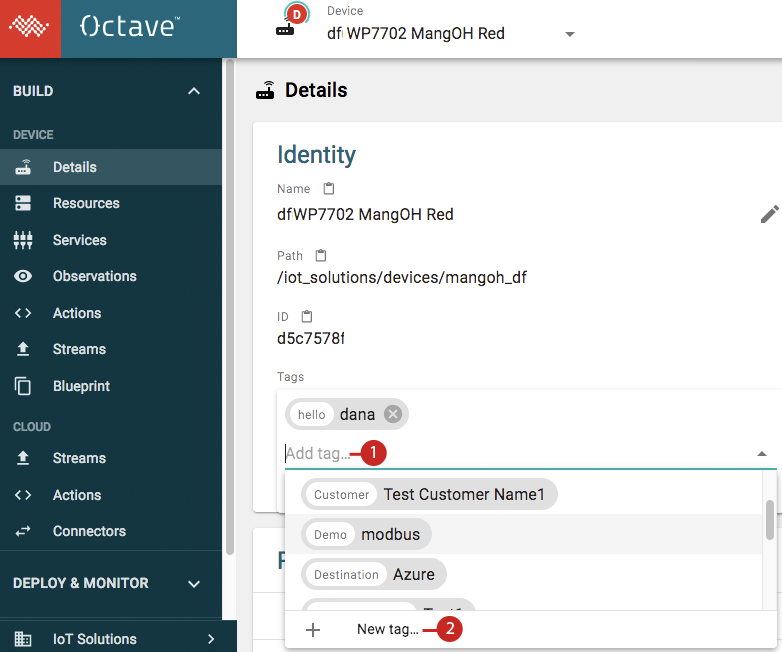
Task: Click the tag list scrollbar
Action: tap(770, 520)
